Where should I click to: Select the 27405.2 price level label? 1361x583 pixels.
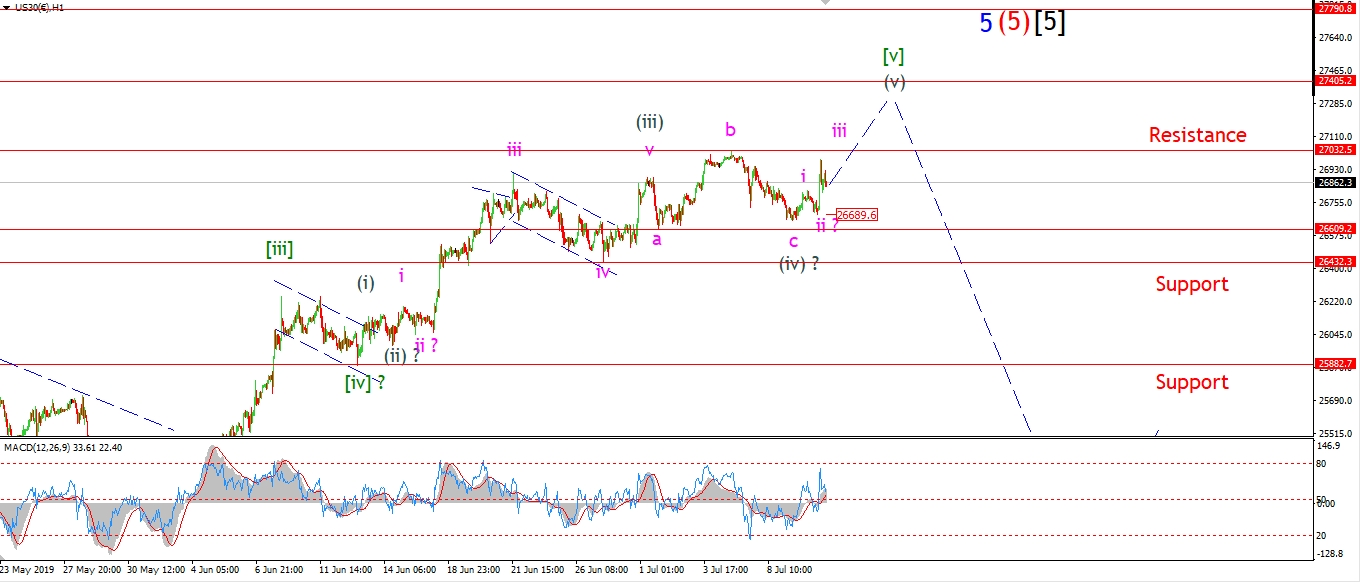[1336, 81]
